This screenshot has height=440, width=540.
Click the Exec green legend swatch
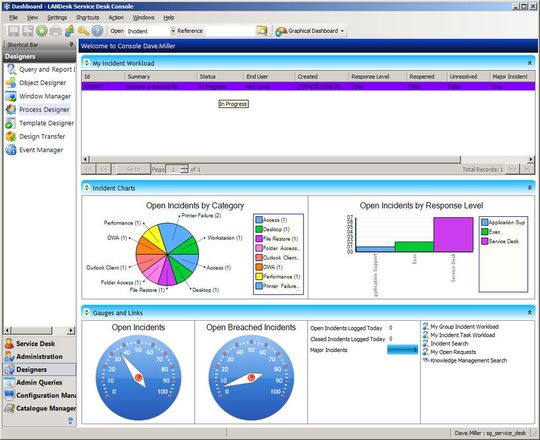pyautogui.click(x=485, y=232)
